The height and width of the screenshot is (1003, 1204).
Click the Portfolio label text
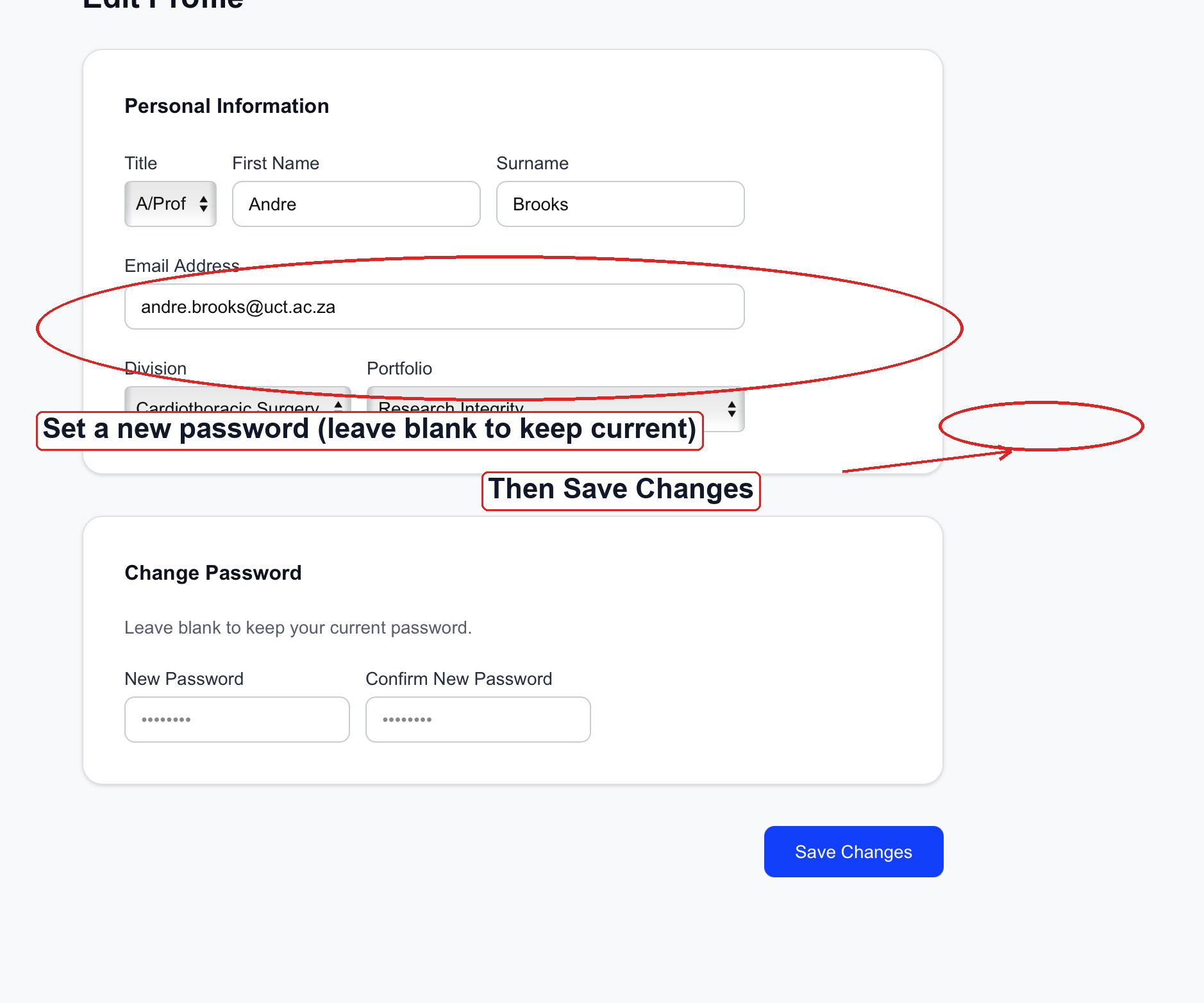click(399, 368)
